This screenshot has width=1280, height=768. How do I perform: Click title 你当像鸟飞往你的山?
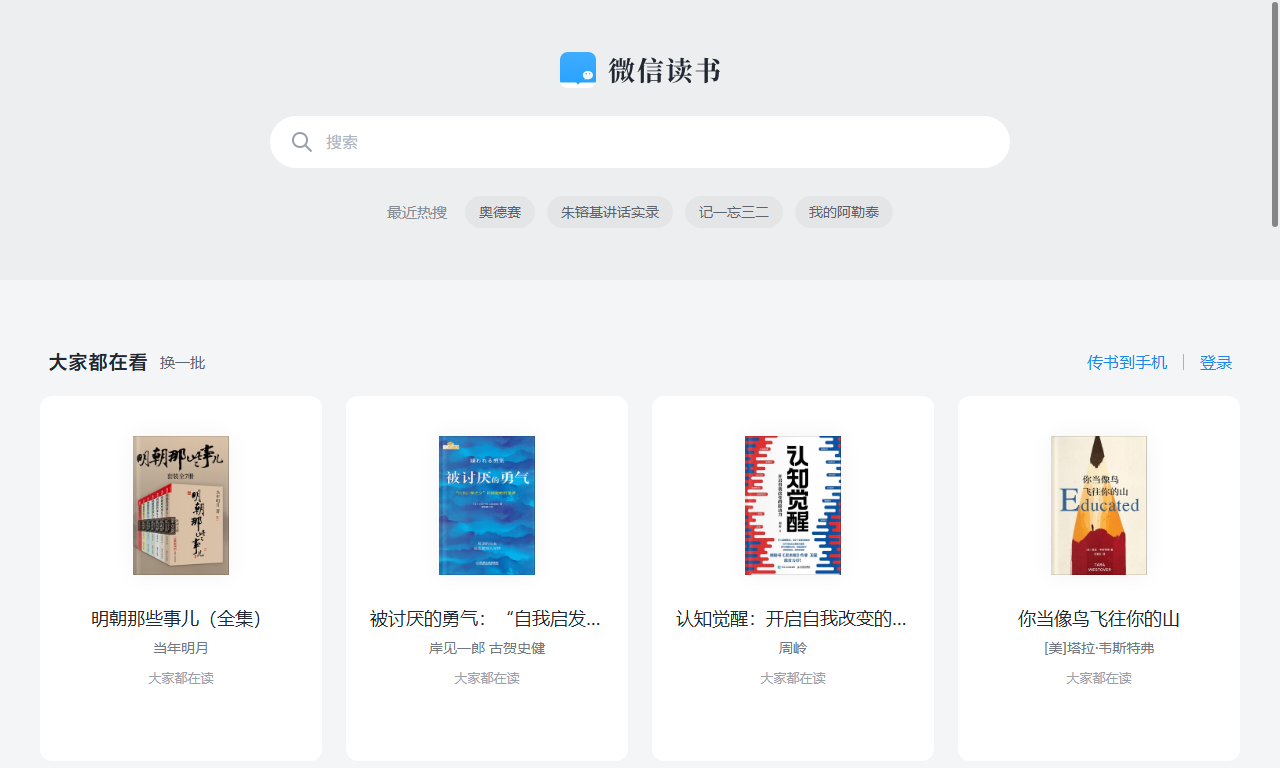[x=1099, y=619]
